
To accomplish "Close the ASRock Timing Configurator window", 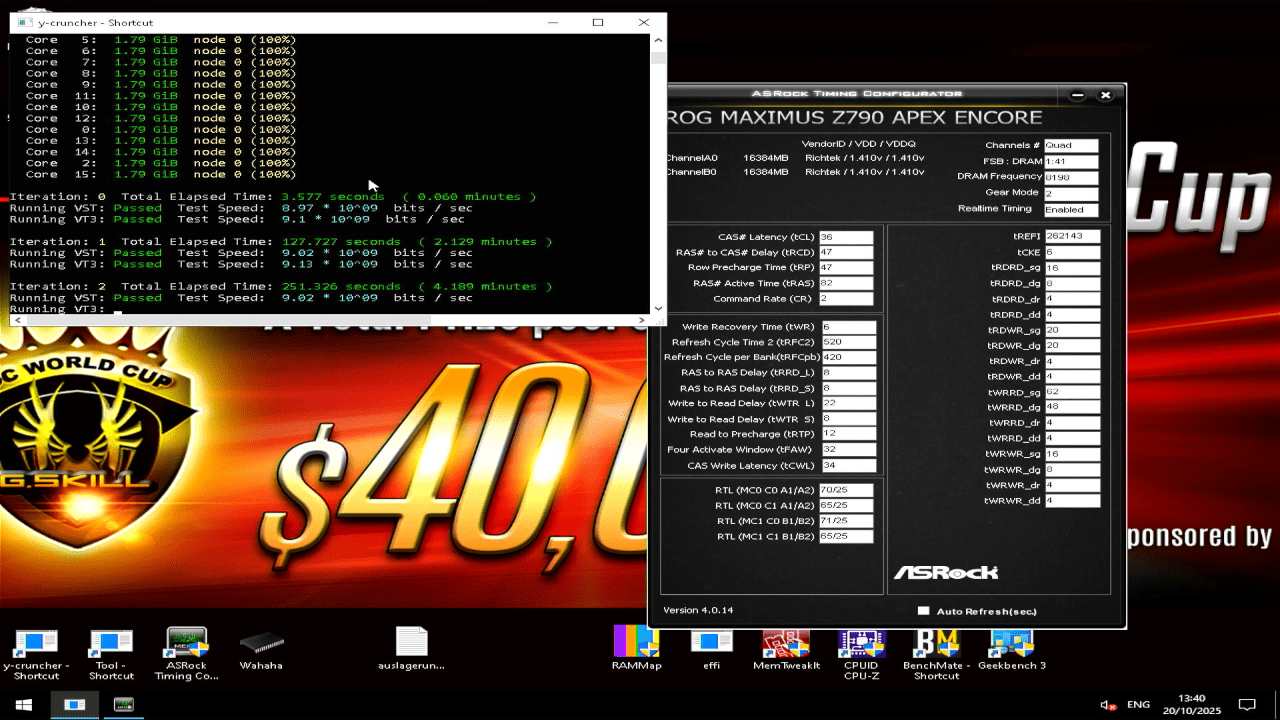I will click(1105, 95).
